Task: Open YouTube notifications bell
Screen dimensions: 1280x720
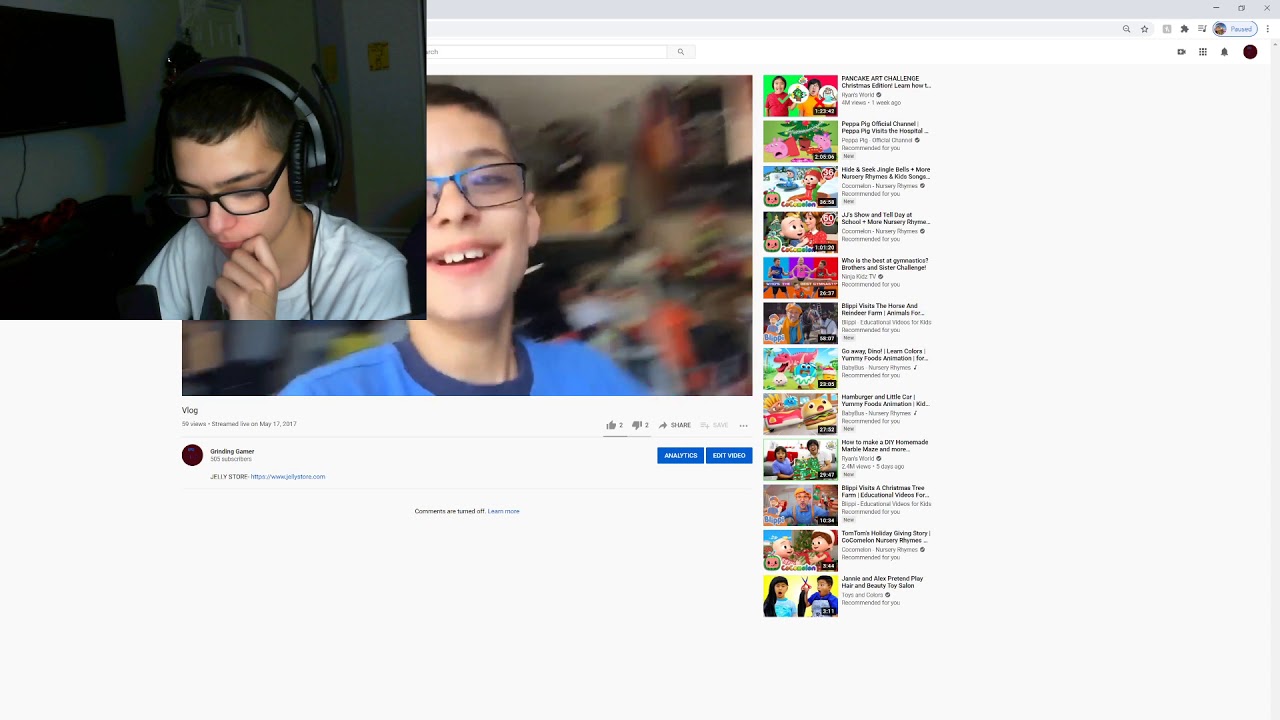Action: (1224, 52)
